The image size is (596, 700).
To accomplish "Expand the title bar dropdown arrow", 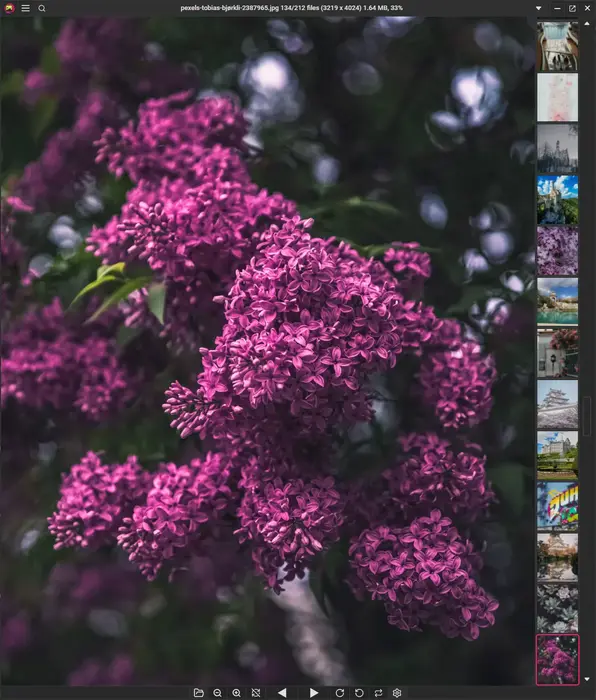I will [538, 8].
